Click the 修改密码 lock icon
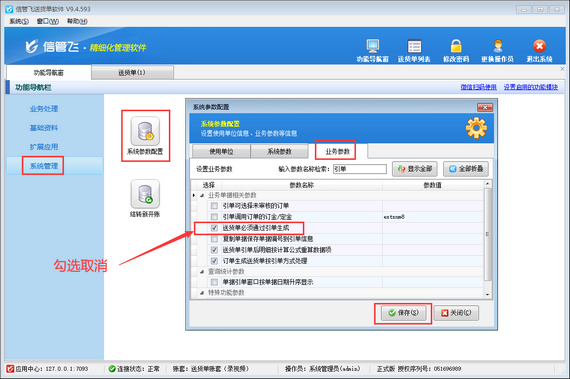This screenshot has height=379, width=570. (x=456, y=47)
